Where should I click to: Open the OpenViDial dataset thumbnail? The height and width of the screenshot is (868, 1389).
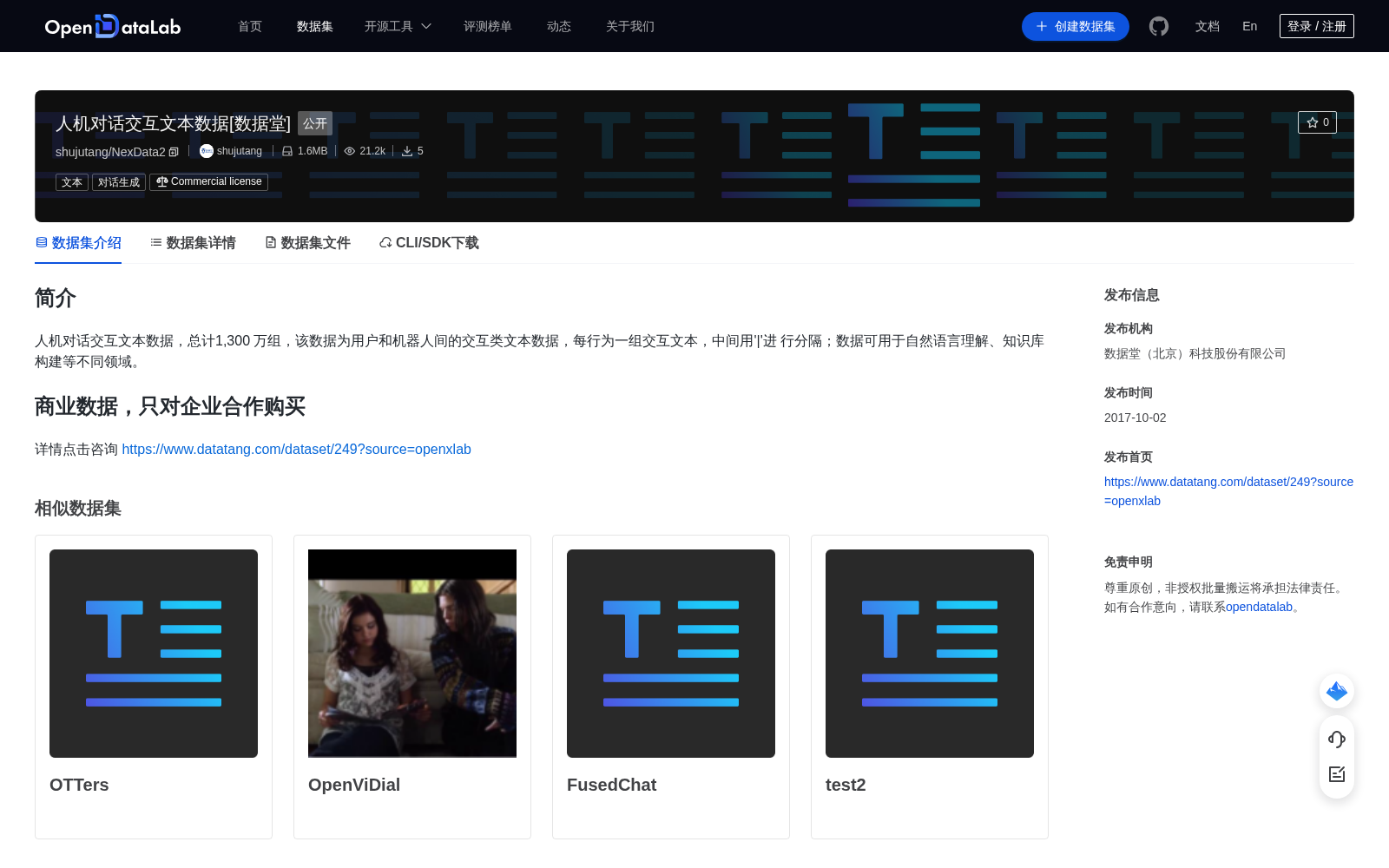click(412, 654)
